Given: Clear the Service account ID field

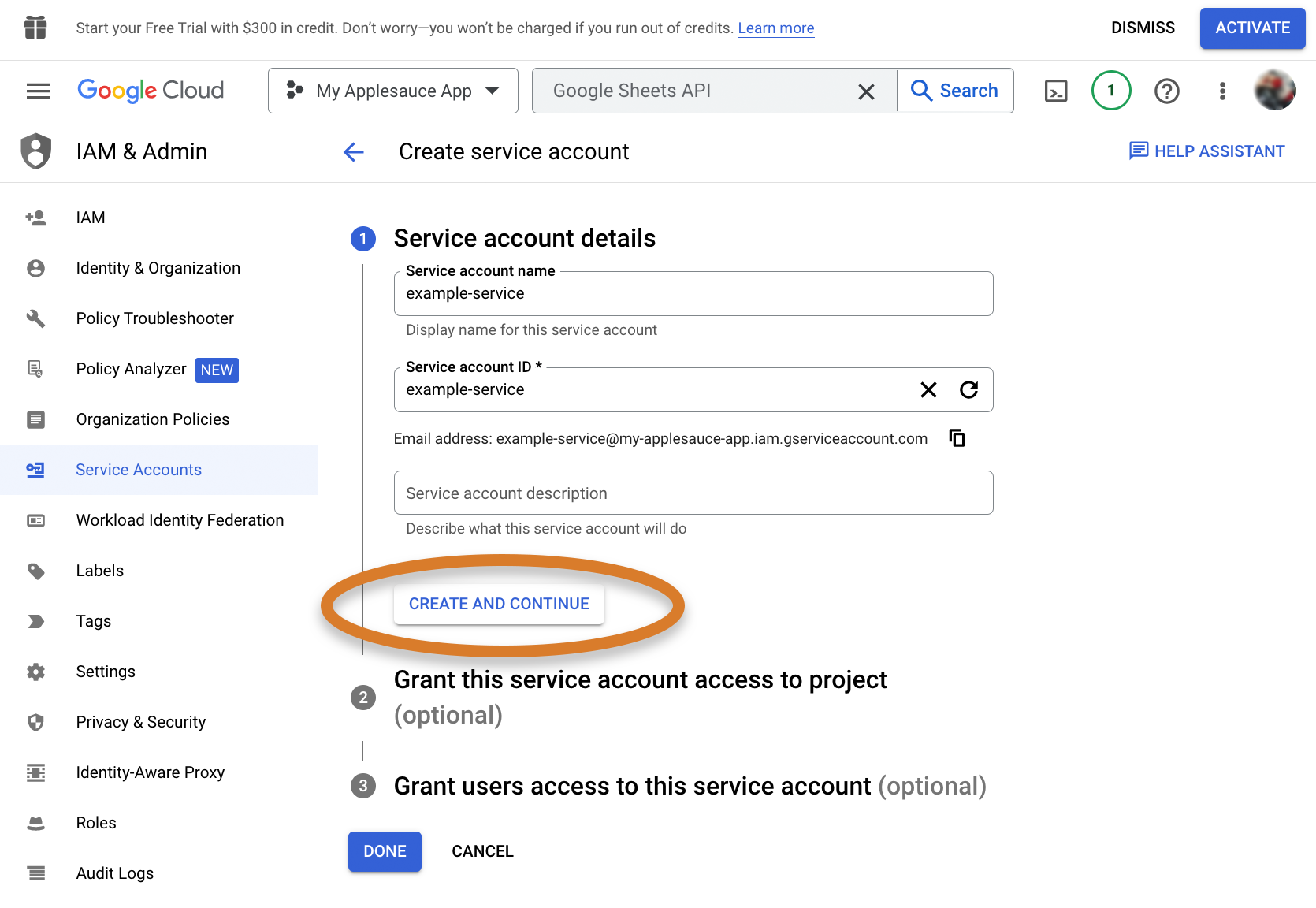Looking at the screenshot, I should (928, 389).
